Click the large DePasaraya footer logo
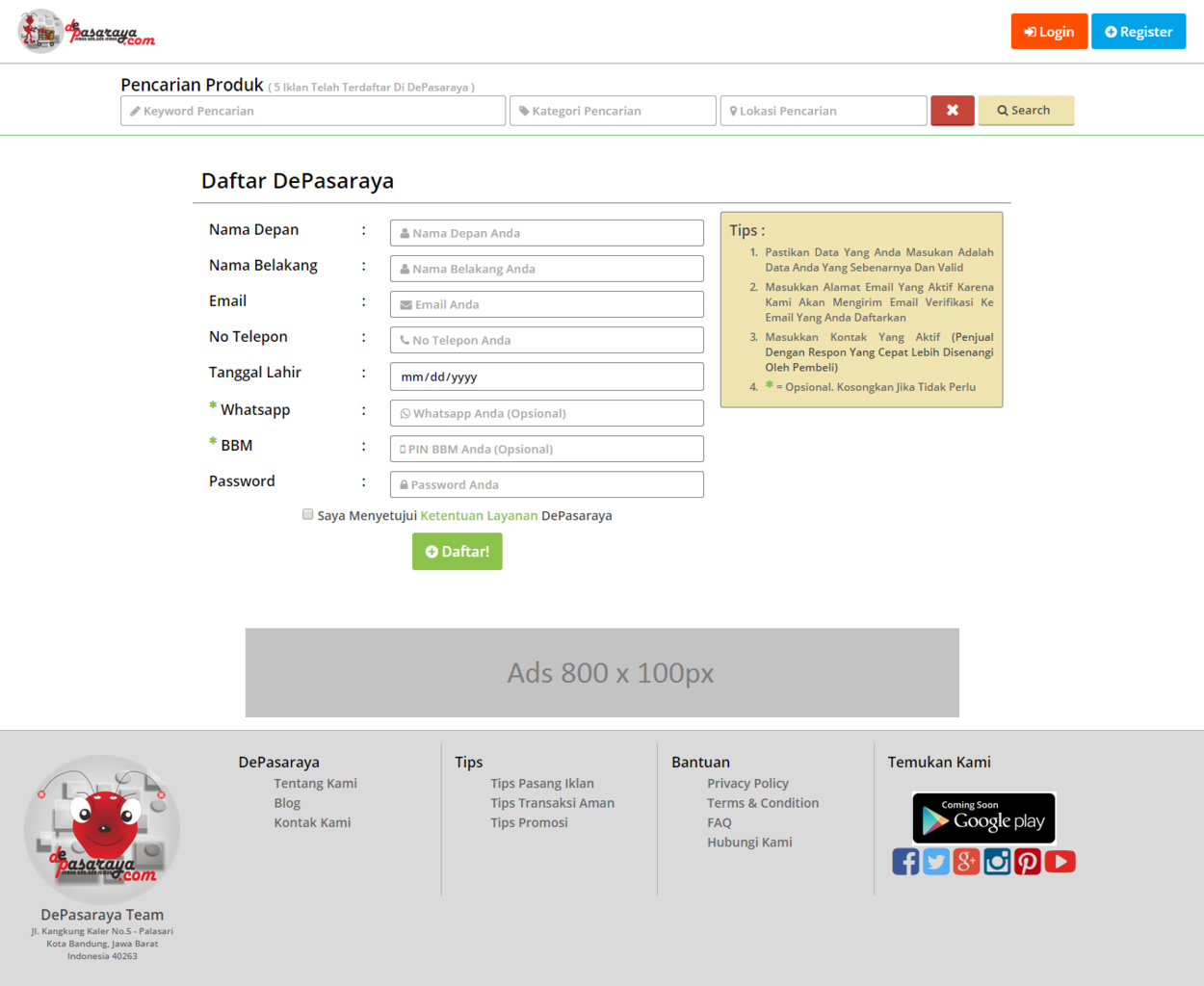This screenshot has height=986, width=1204. pos(102,829)
